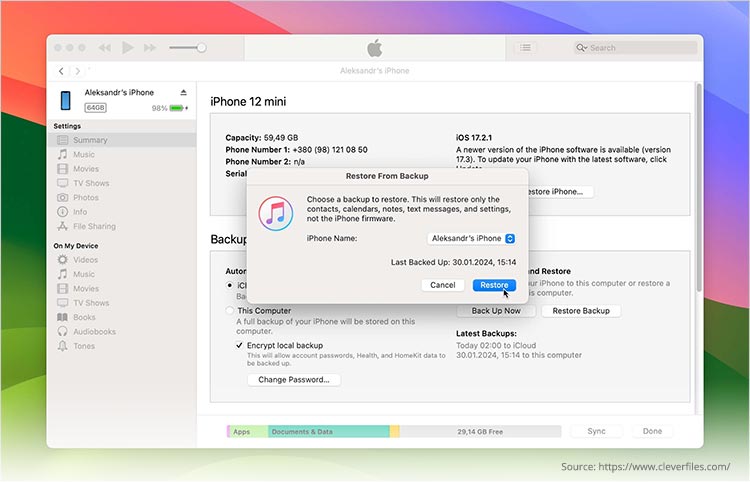Eject Aleksandr's iPhone
The image size is (750, 482).
pyautogui.click(x=183, y=92)
